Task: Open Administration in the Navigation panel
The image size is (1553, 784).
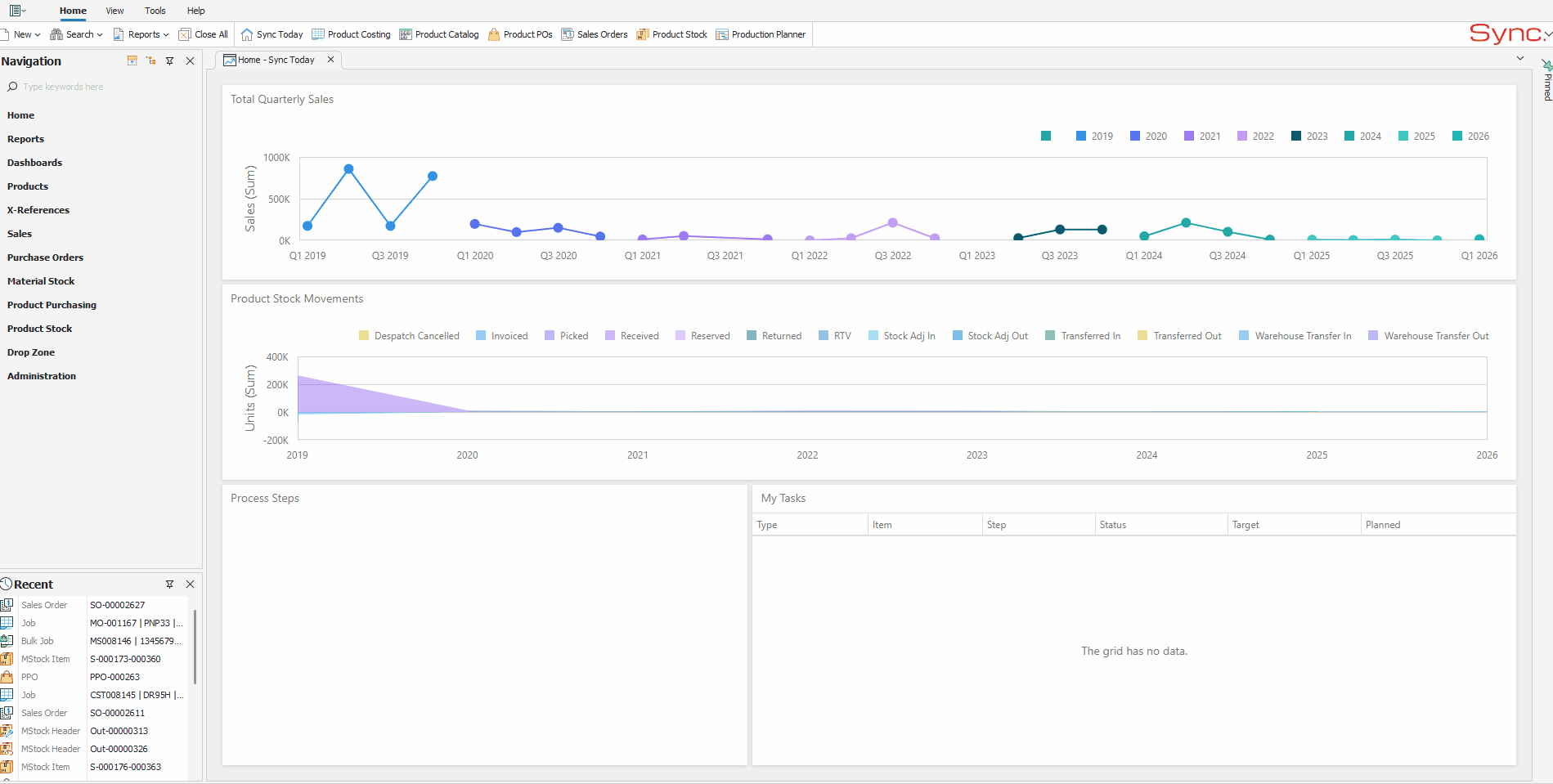Action: click(42, 376)
